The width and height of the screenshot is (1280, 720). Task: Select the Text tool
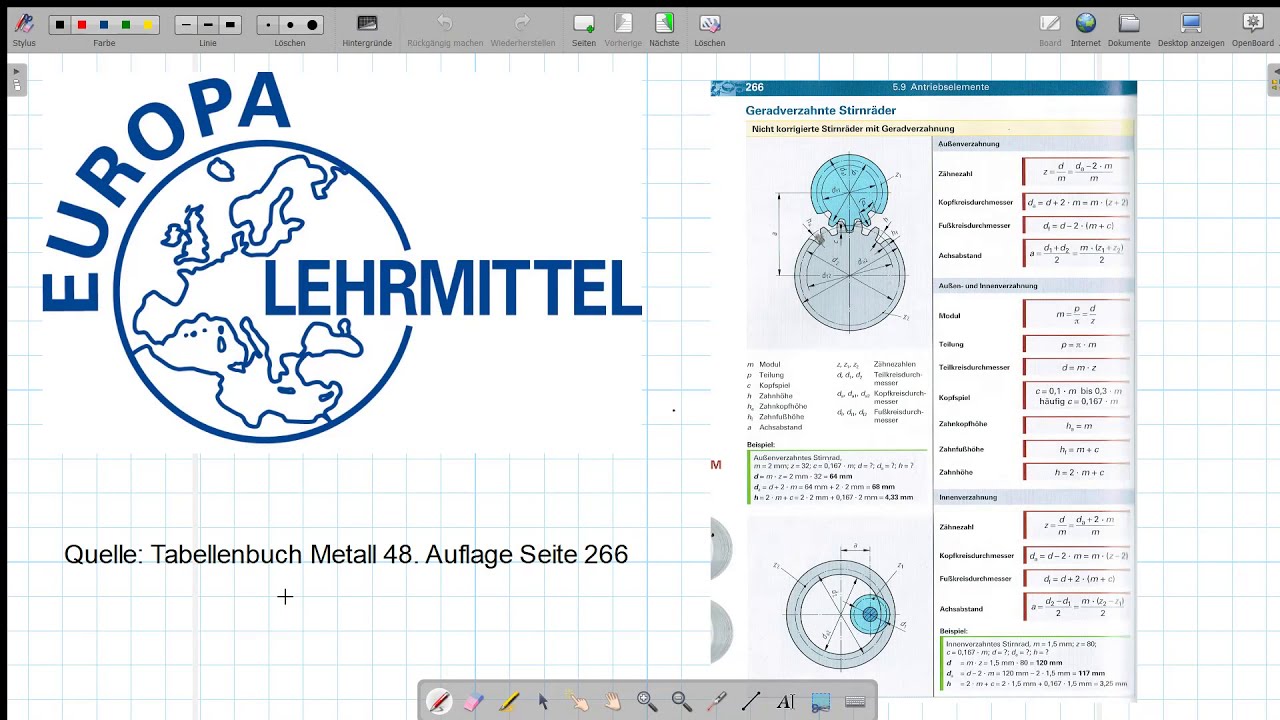point(786,702)
